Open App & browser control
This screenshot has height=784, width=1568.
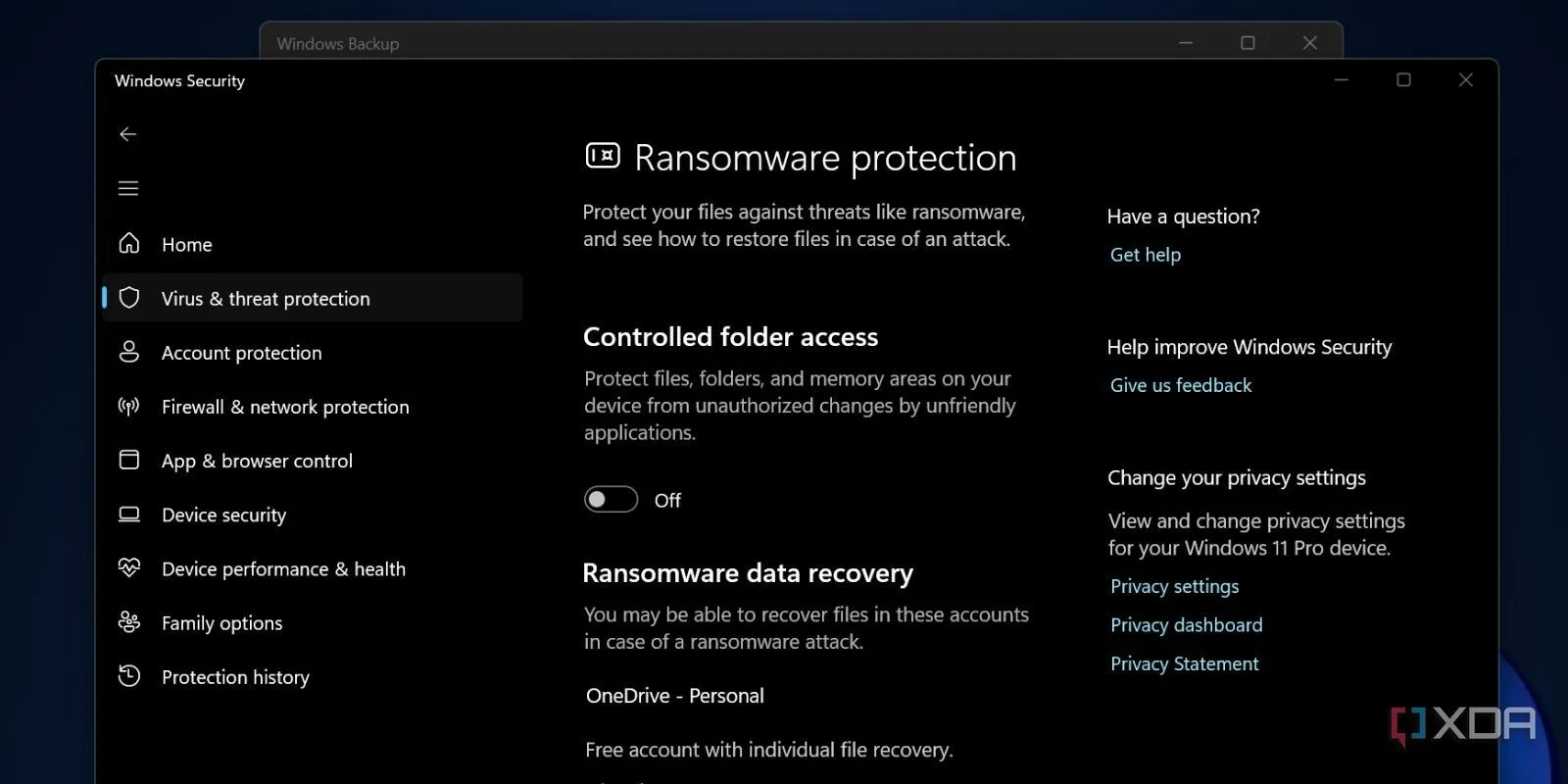pos(312,461)
